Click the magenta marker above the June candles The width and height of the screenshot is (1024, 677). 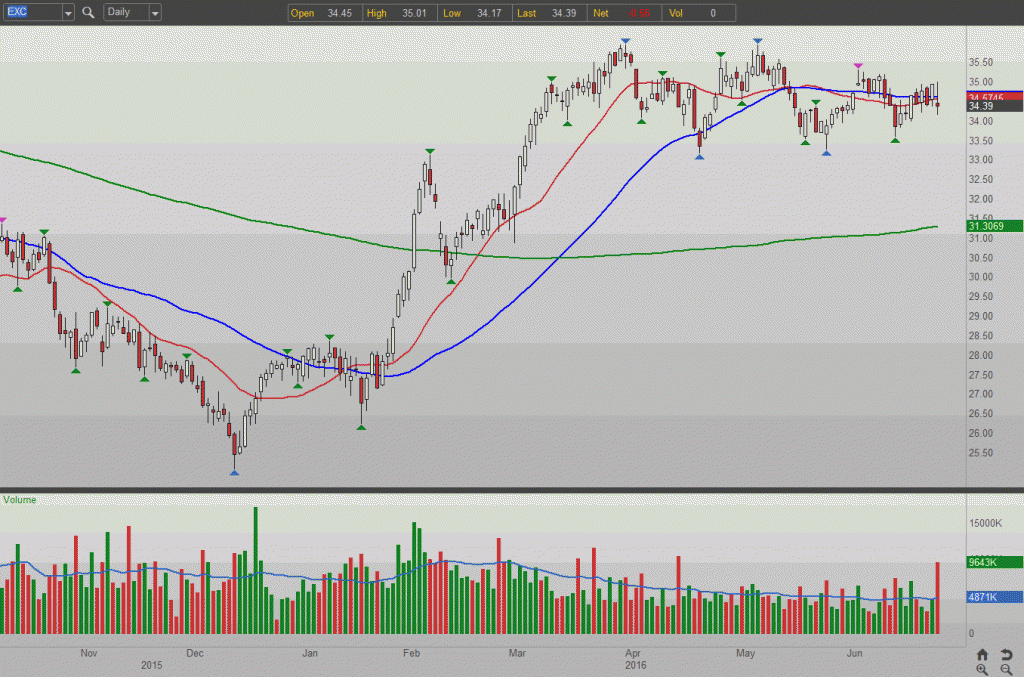(858, 66)
